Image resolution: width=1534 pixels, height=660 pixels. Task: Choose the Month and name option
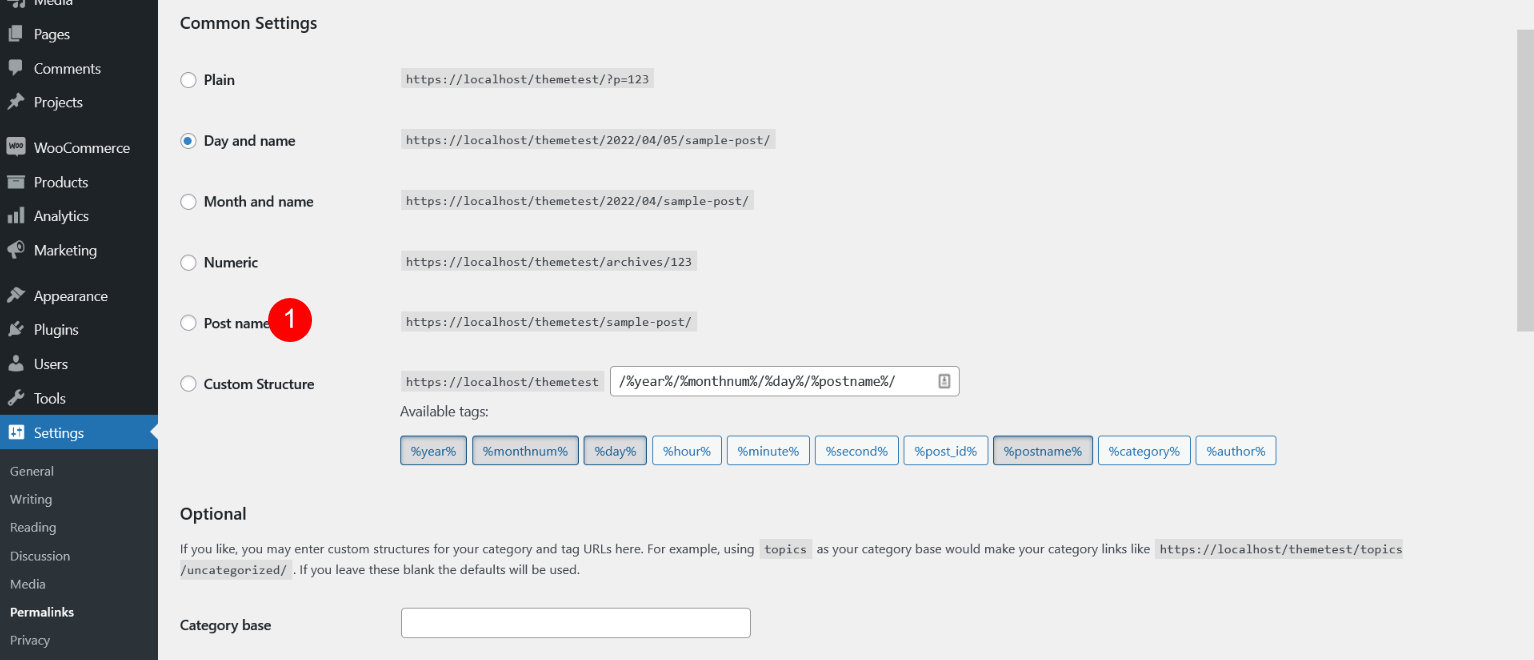pos(188,202)
